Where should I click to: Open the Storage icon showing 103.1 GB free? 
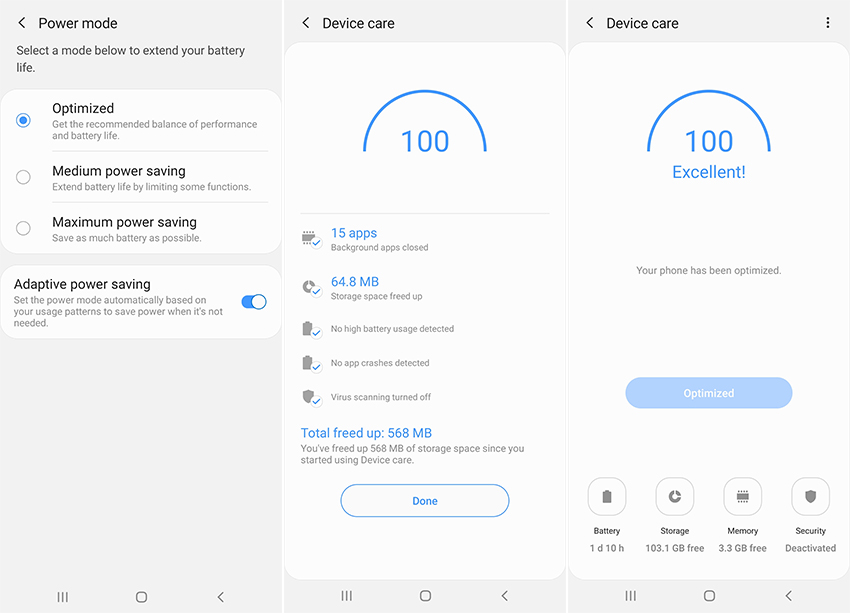click(x=675, y=497)
